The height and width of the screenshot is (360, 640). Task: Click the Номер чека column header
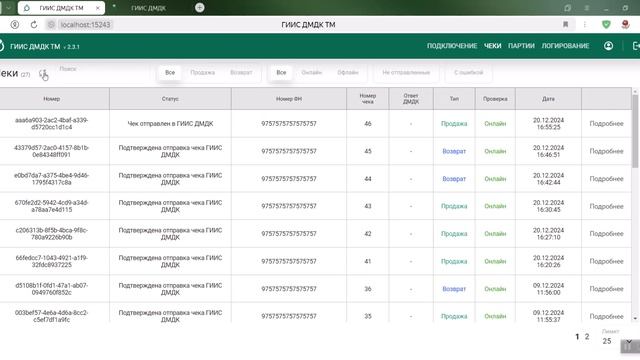click(368, 99)
